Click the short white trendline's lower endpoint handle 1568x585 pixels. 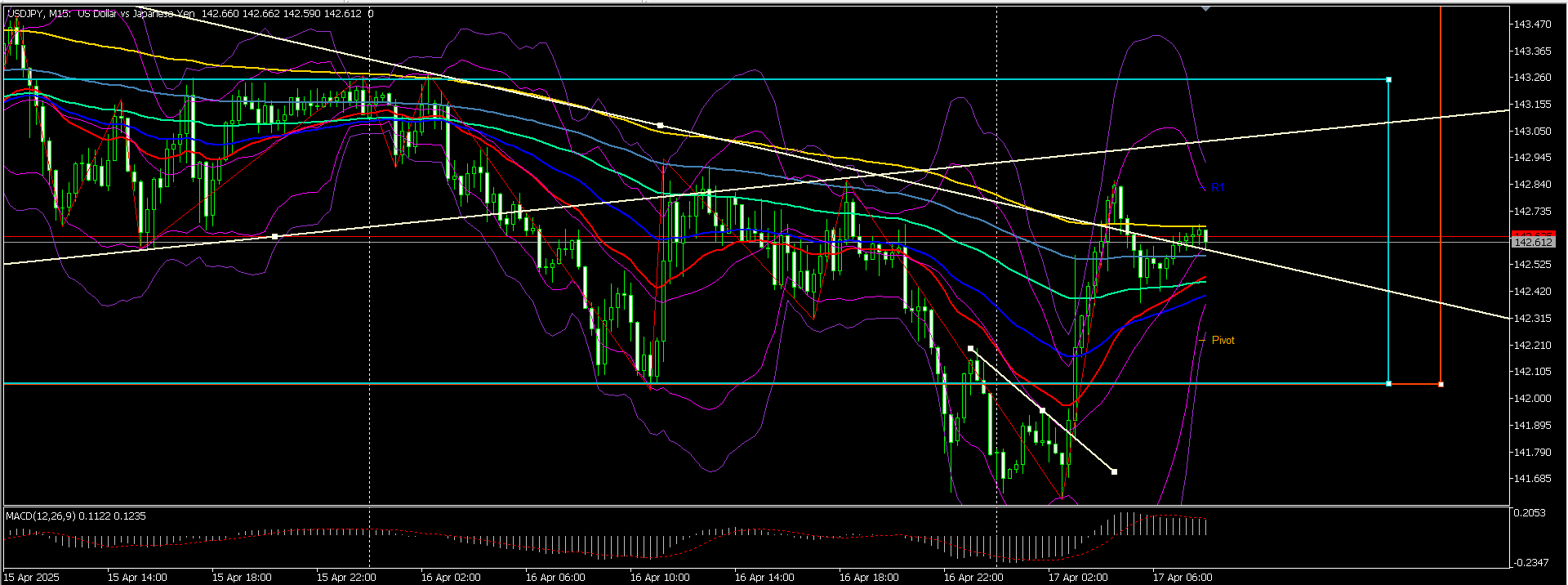pos(1115,471)
